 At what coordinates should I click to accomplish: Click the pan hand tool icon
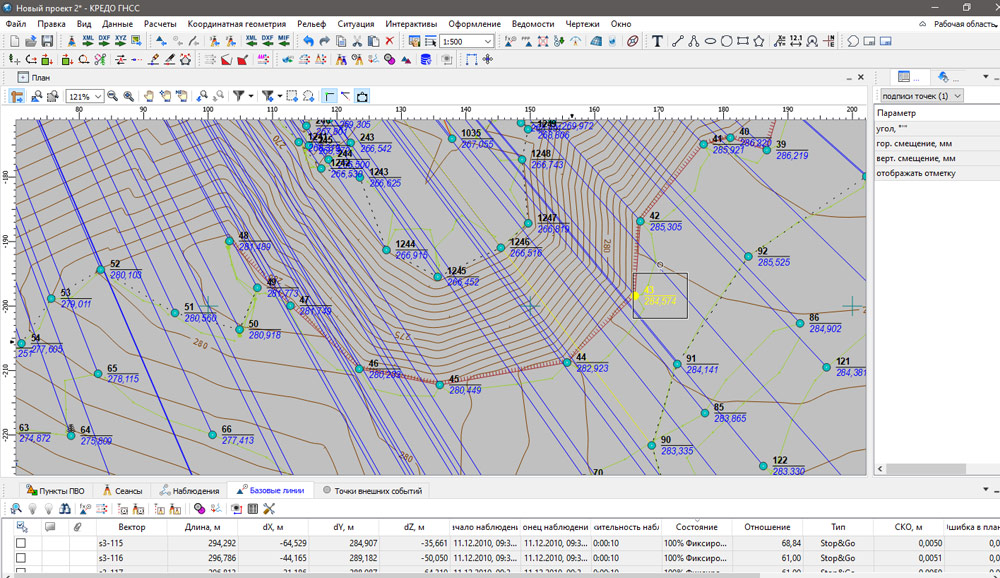[x=149, y=96]
